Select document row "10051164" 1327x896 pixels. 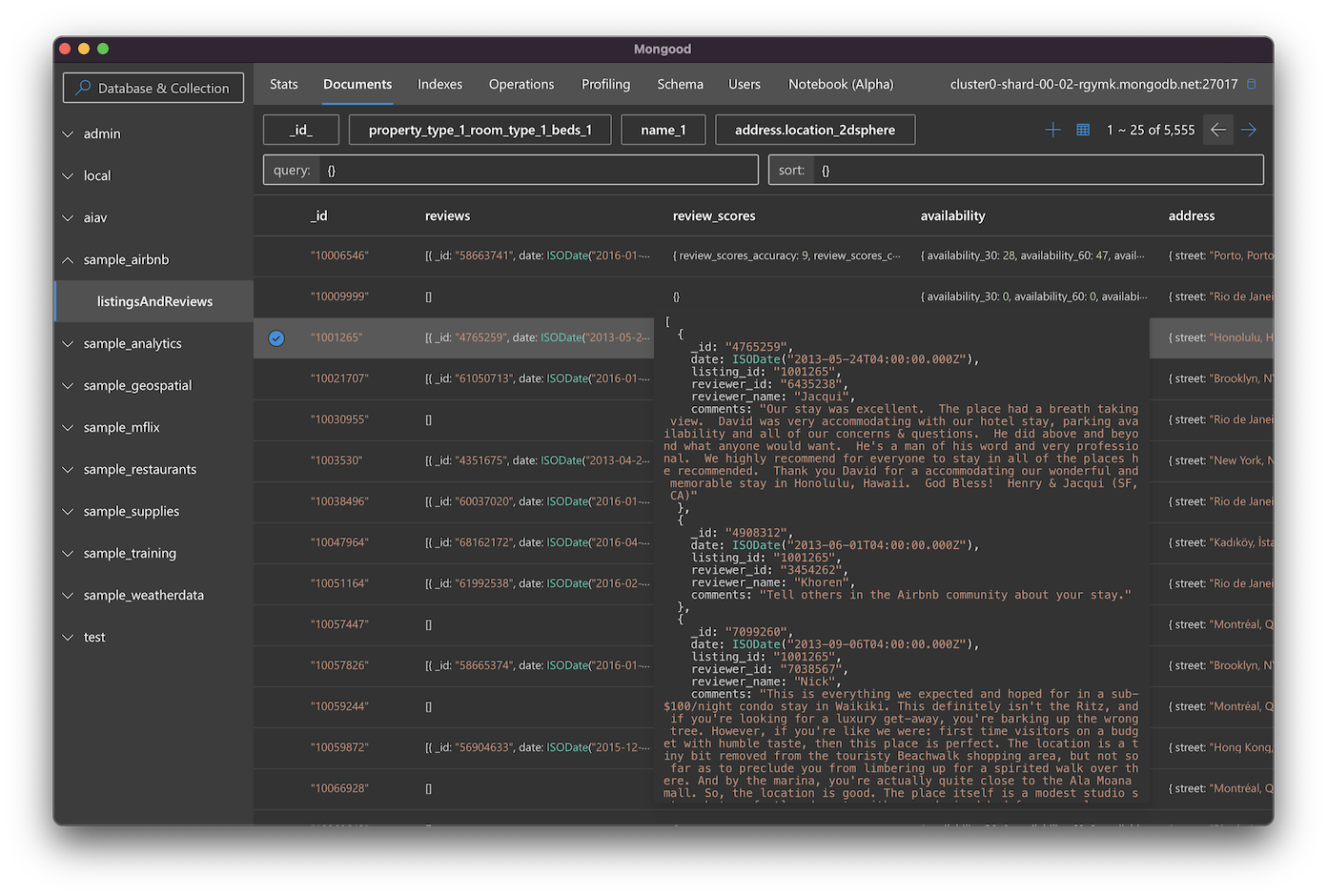[x=454, y=583]
